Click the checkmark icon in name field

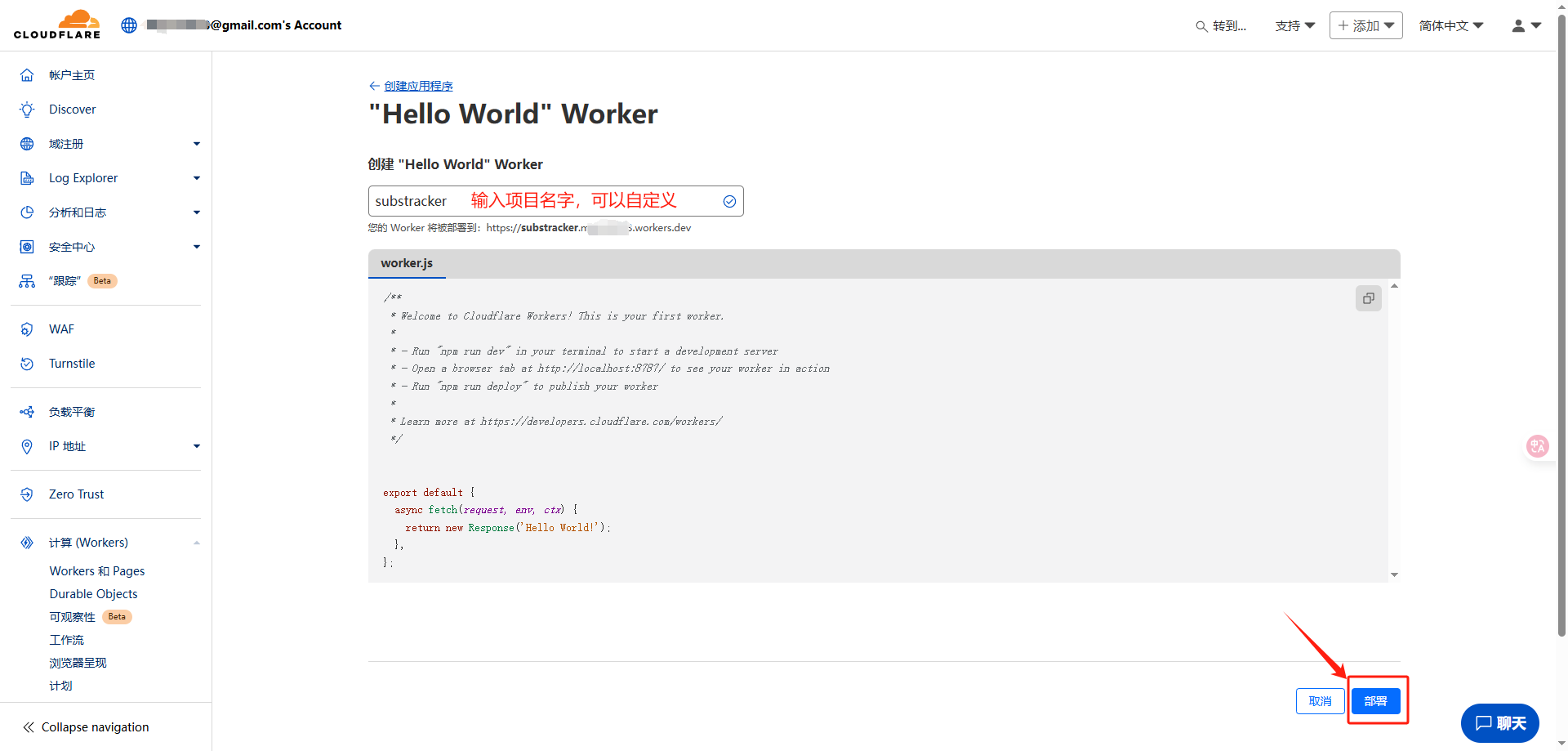tap(729, 202)
